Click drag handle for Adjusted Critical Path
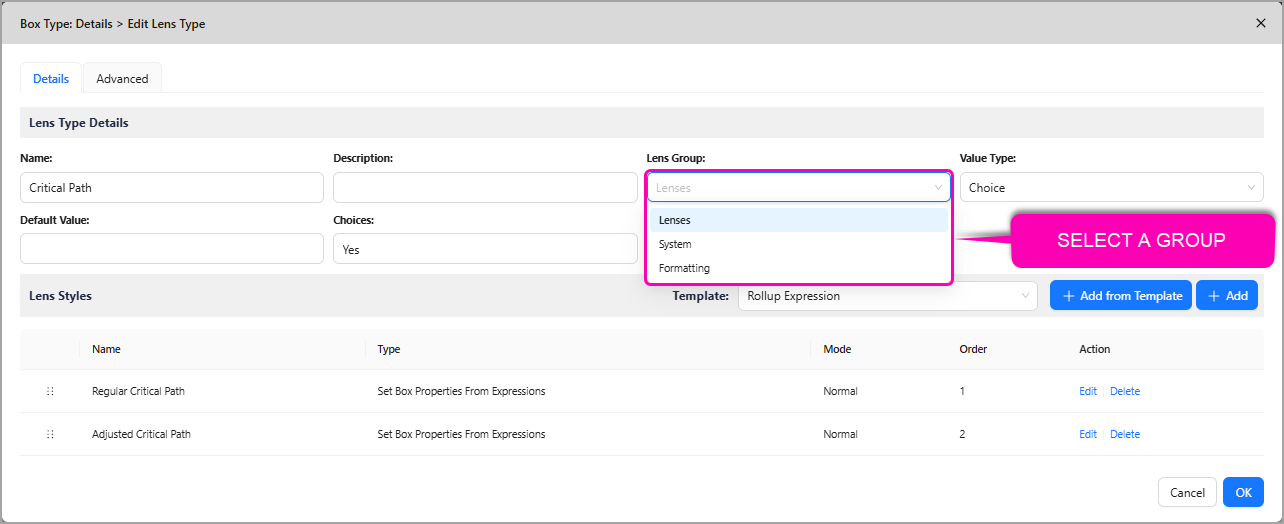This screenshot has width=1284, height=524. point(50,434)
